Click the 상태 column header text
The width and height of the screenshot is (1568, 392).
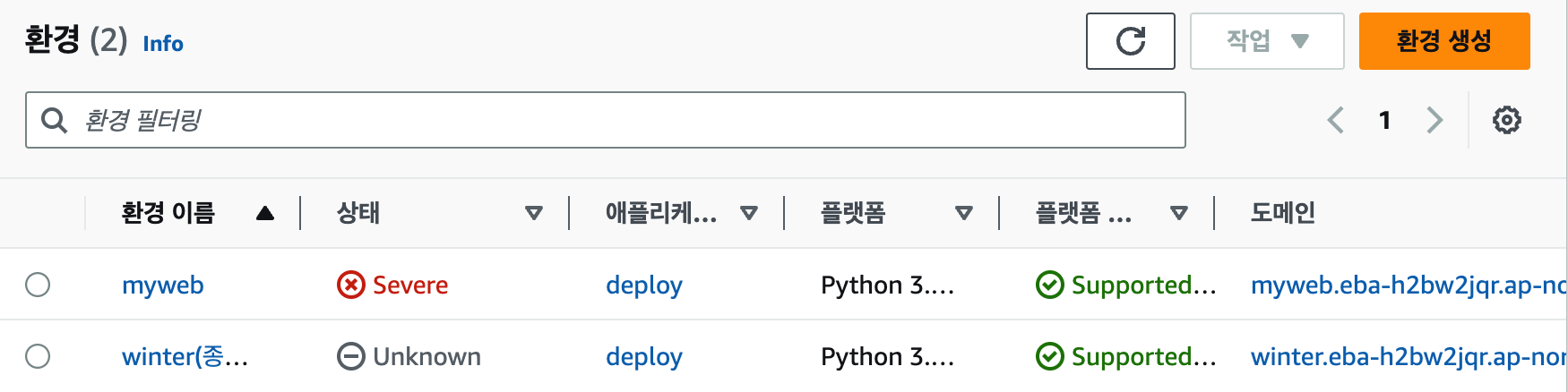point(358,213)
